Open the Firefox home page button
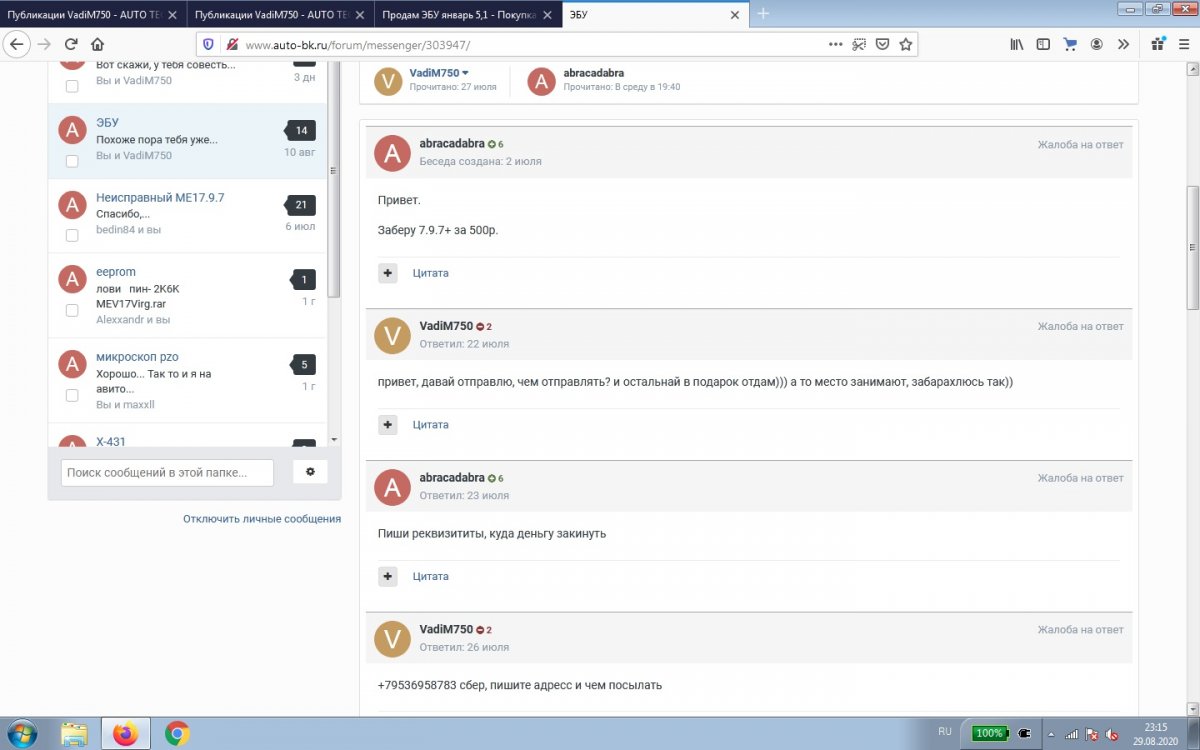This screenshot has width=1200, height=750. pos(97,44)
